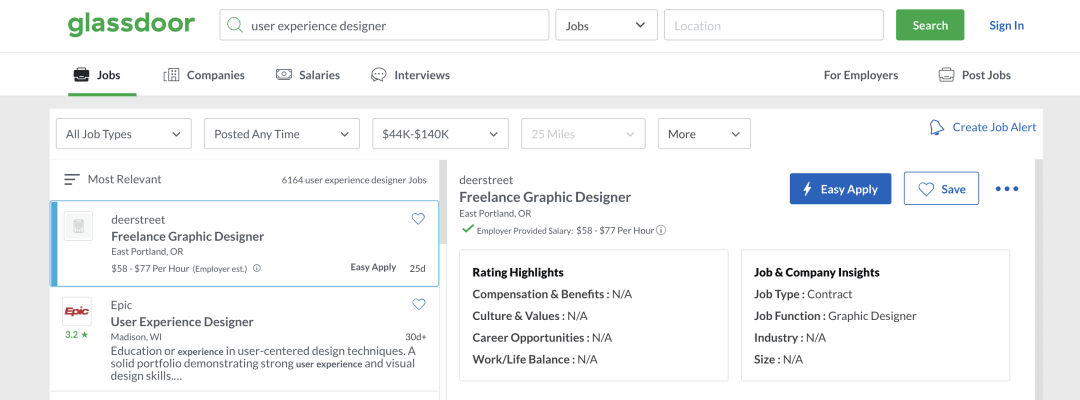
Task: Click the Work/Life Balance : N/A line
Action: 534,359
